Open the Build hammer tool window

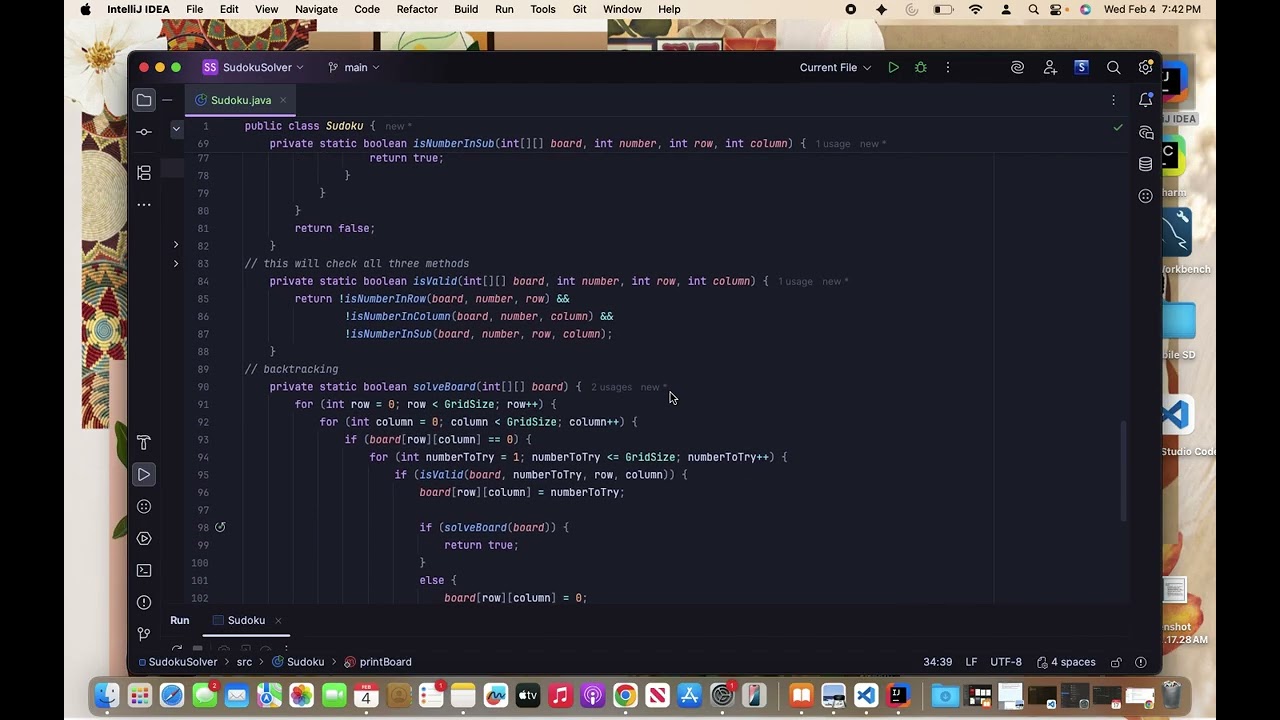(x=144, y=443)
